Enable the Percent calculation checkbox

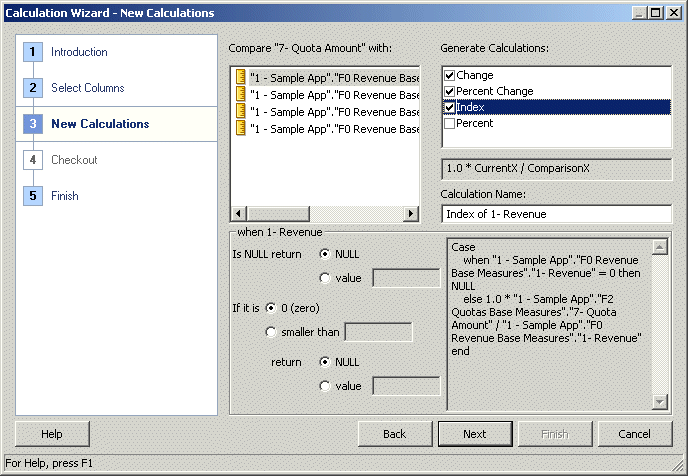(449, 124)
